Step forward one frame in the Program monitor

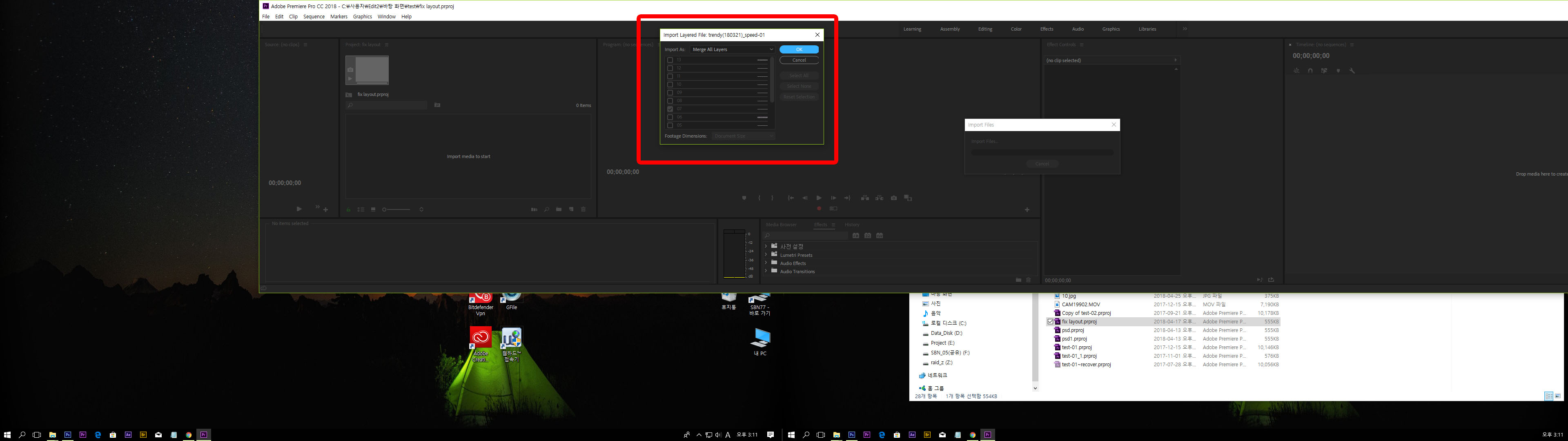pyautogui.click(x=833, y=198)
